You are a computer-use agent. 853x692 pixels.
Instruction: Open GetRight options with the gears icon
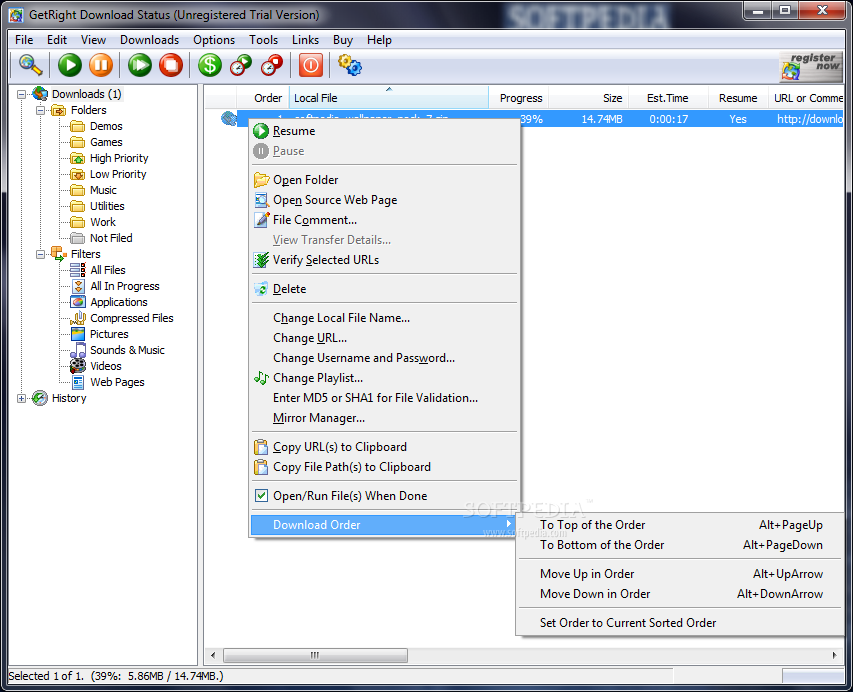350,66
